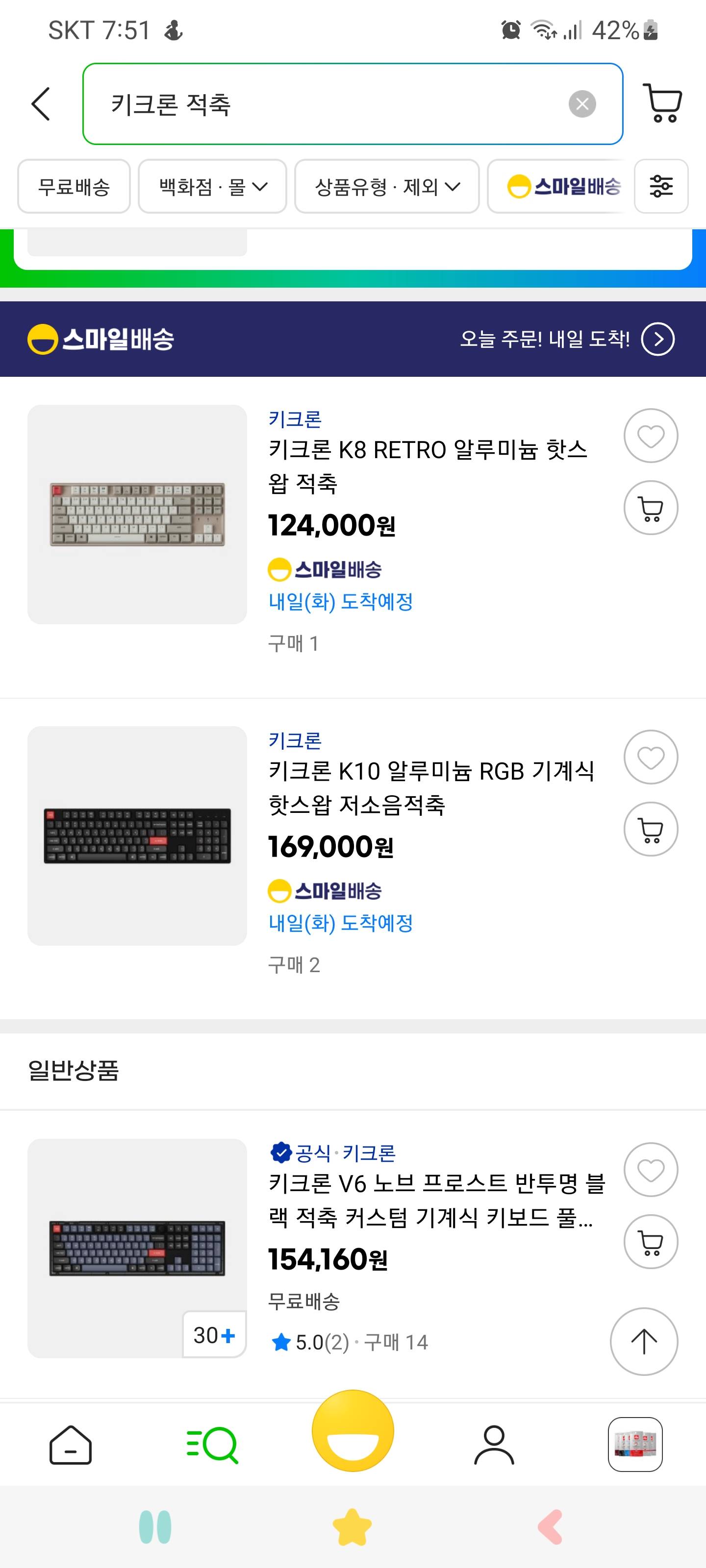Open My Page profile icon

(x=493, y=1445)
